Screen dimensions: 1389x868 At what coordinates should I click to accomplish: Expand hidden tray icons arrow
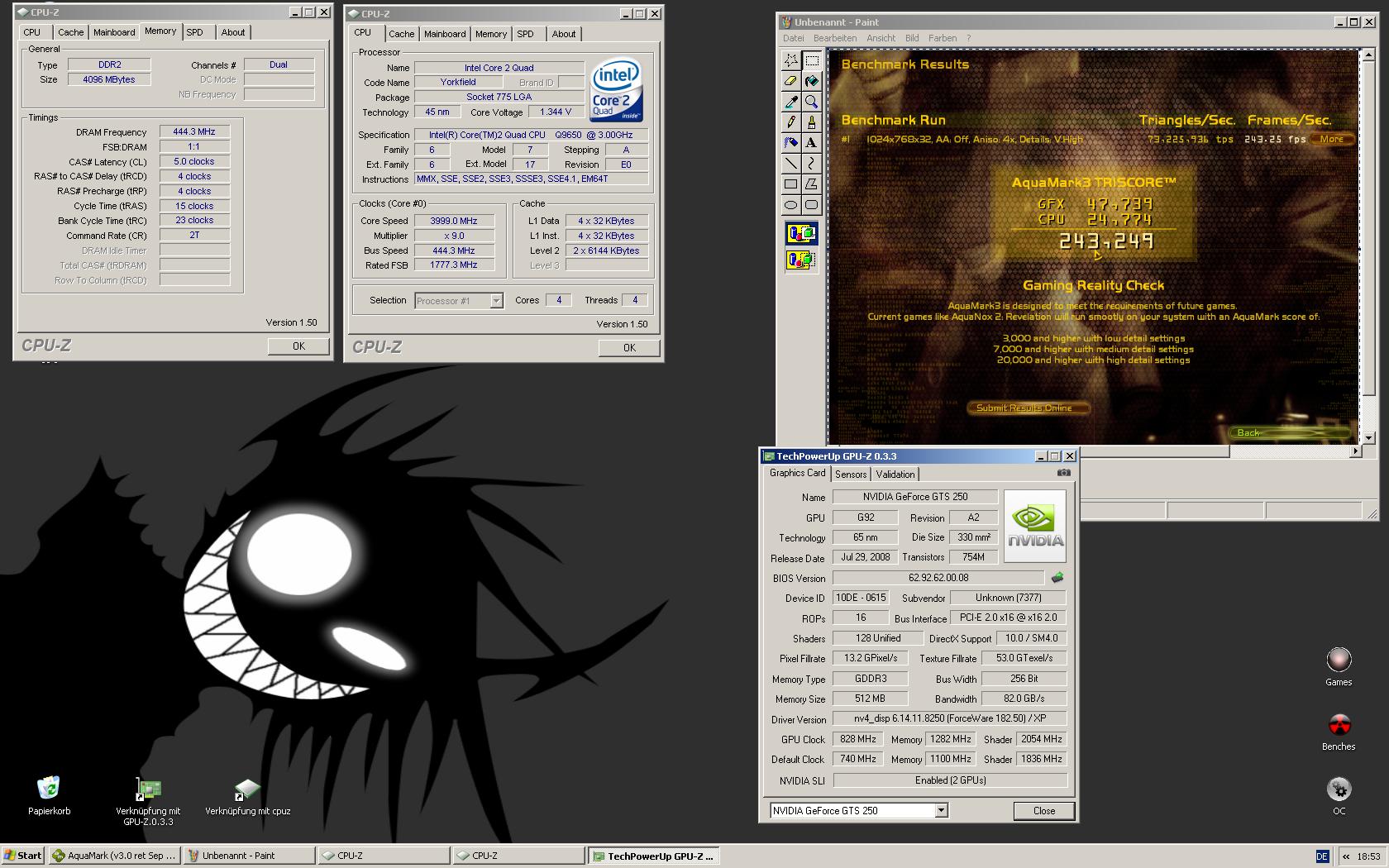[1346, 856]
